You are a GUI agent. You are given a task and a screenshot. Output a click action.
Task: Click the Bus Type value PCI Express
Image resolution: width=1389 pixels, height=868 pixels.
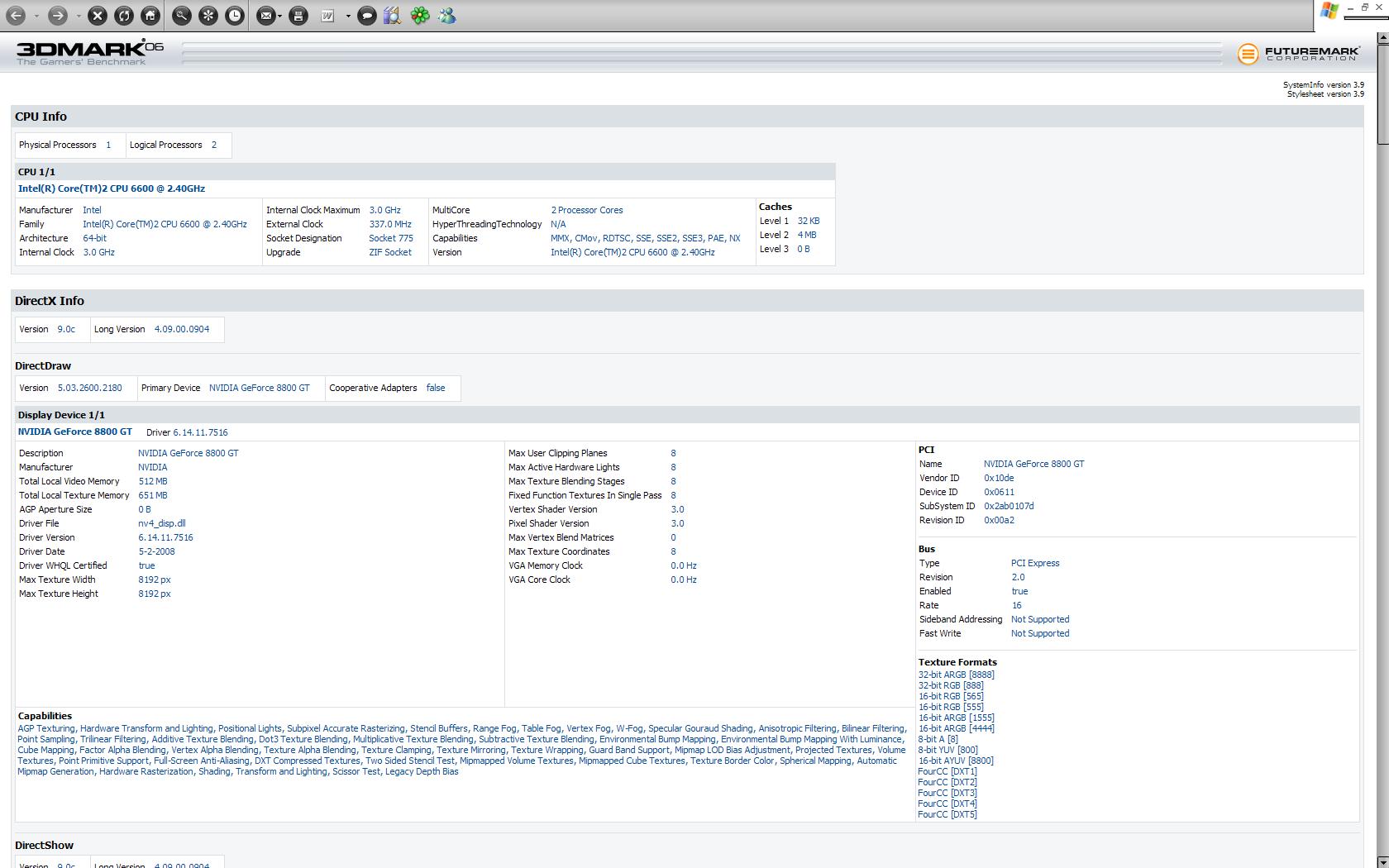pos(1035,563)
